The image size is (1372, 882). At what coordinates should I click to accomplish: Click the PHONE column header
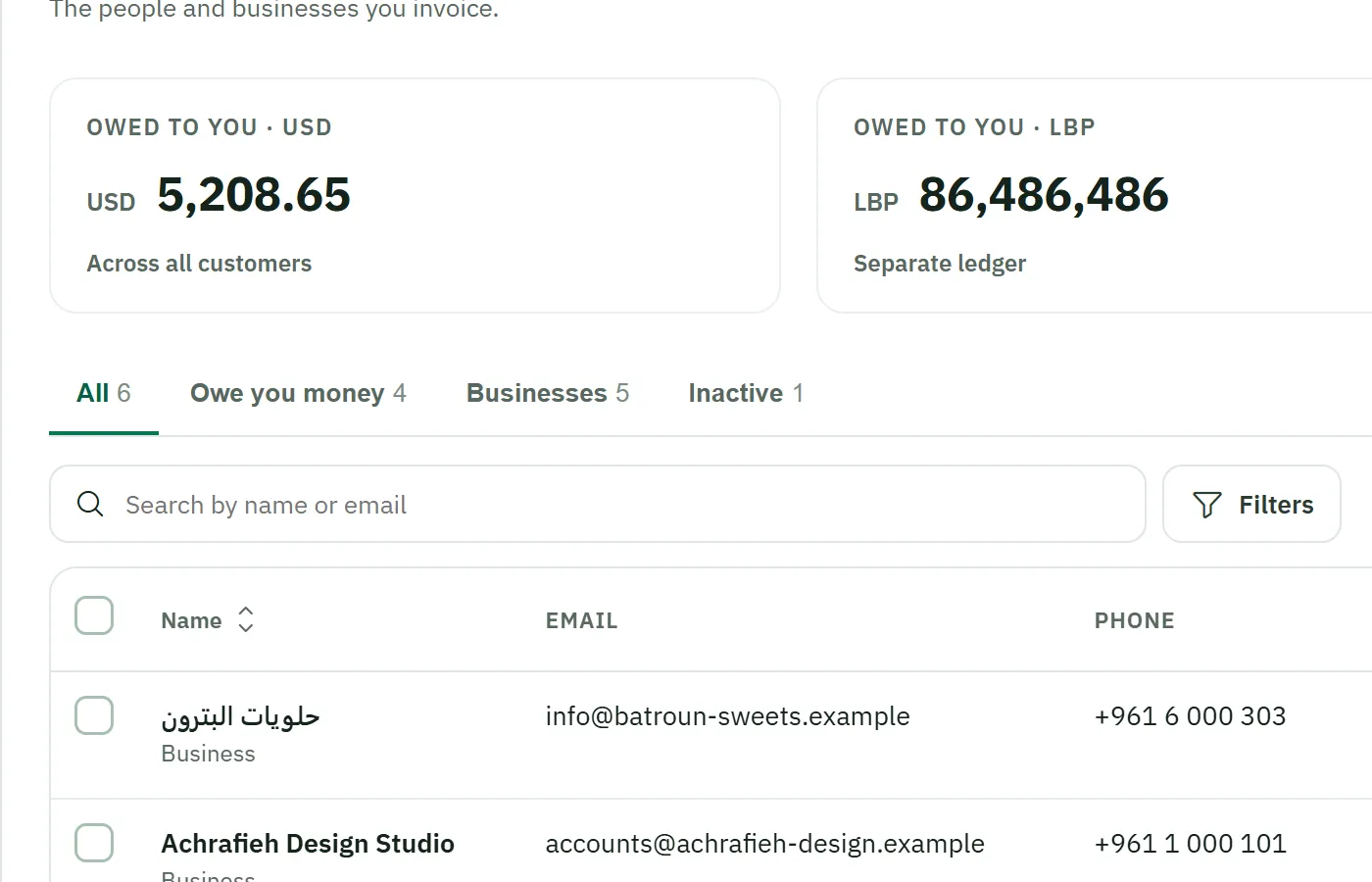(1135, 620)
